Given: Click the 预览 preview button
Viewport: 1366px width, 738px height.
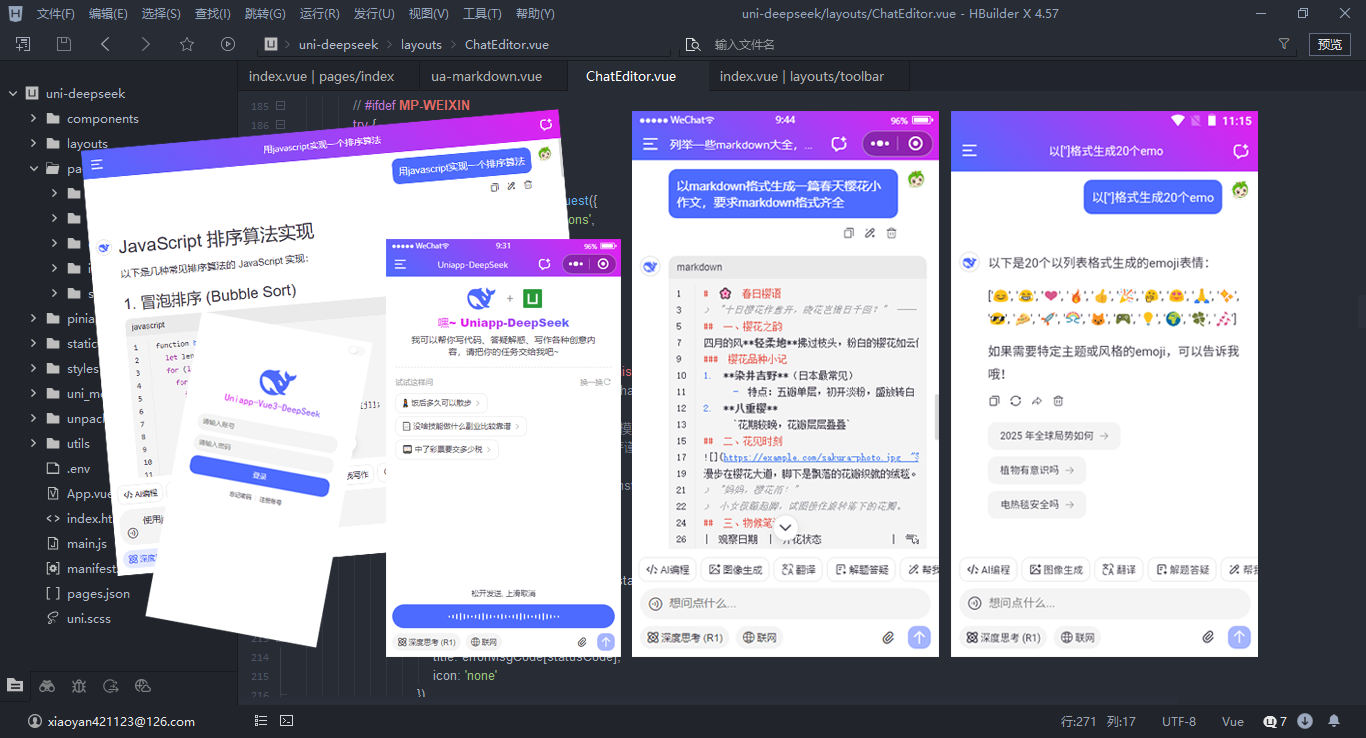Looking at the screenshot, I should 1330,44.
